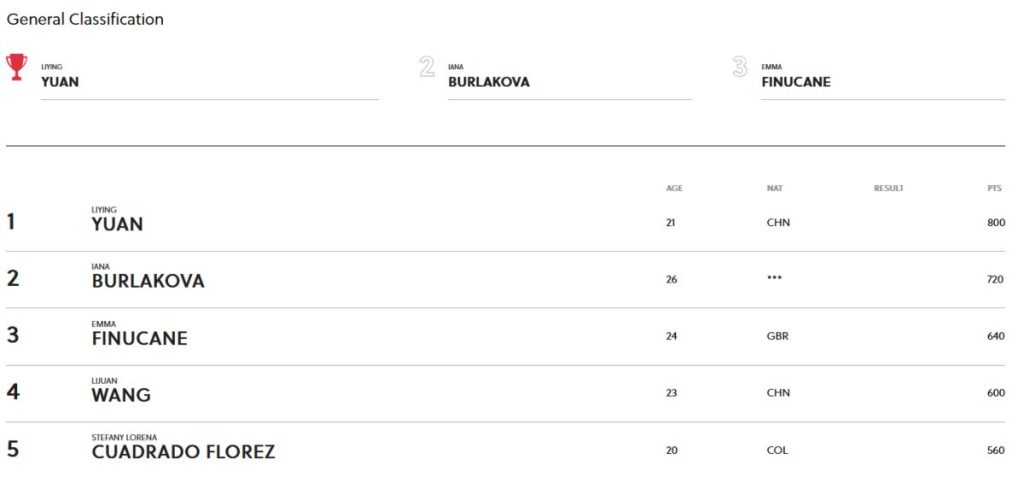Click the second place number icon
Screen dimensions: 1024x477
(x=427, y=67)
